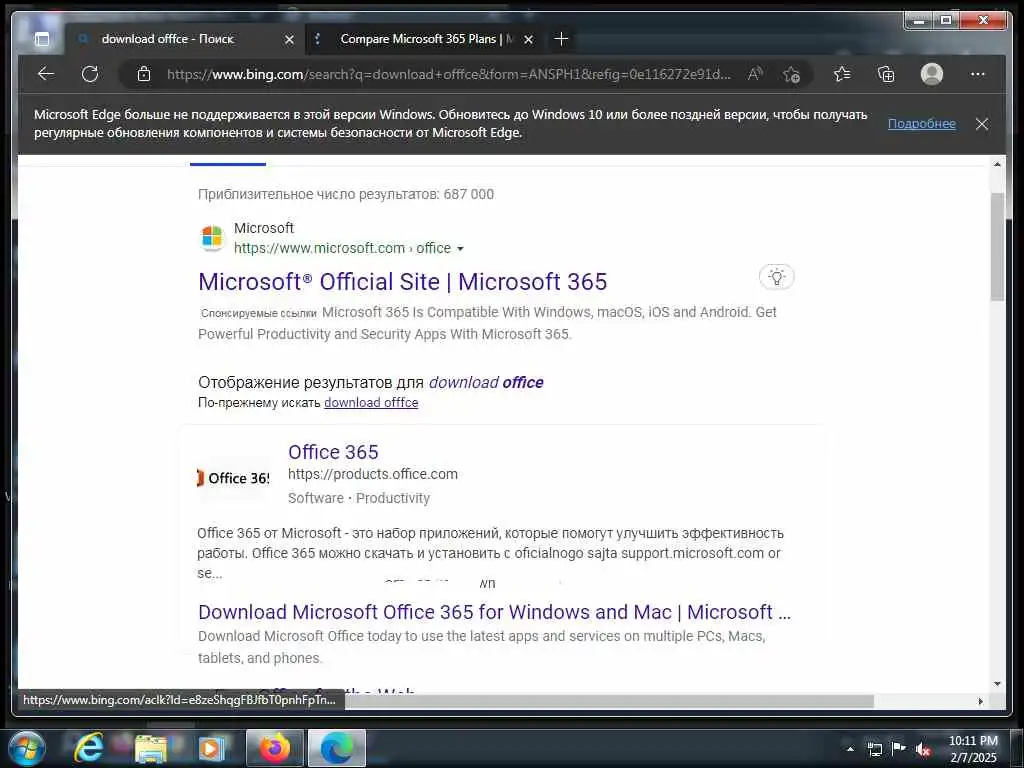Expand the dropdown arrow after microsoft.com › office
This screenshot has height=768, width=1024.
pos(460,249)
